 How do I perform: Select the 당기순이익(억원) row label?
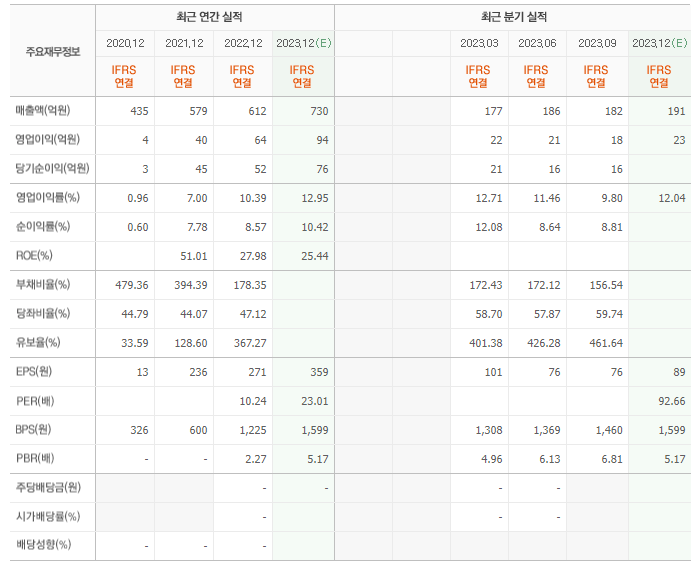[52, 168]
